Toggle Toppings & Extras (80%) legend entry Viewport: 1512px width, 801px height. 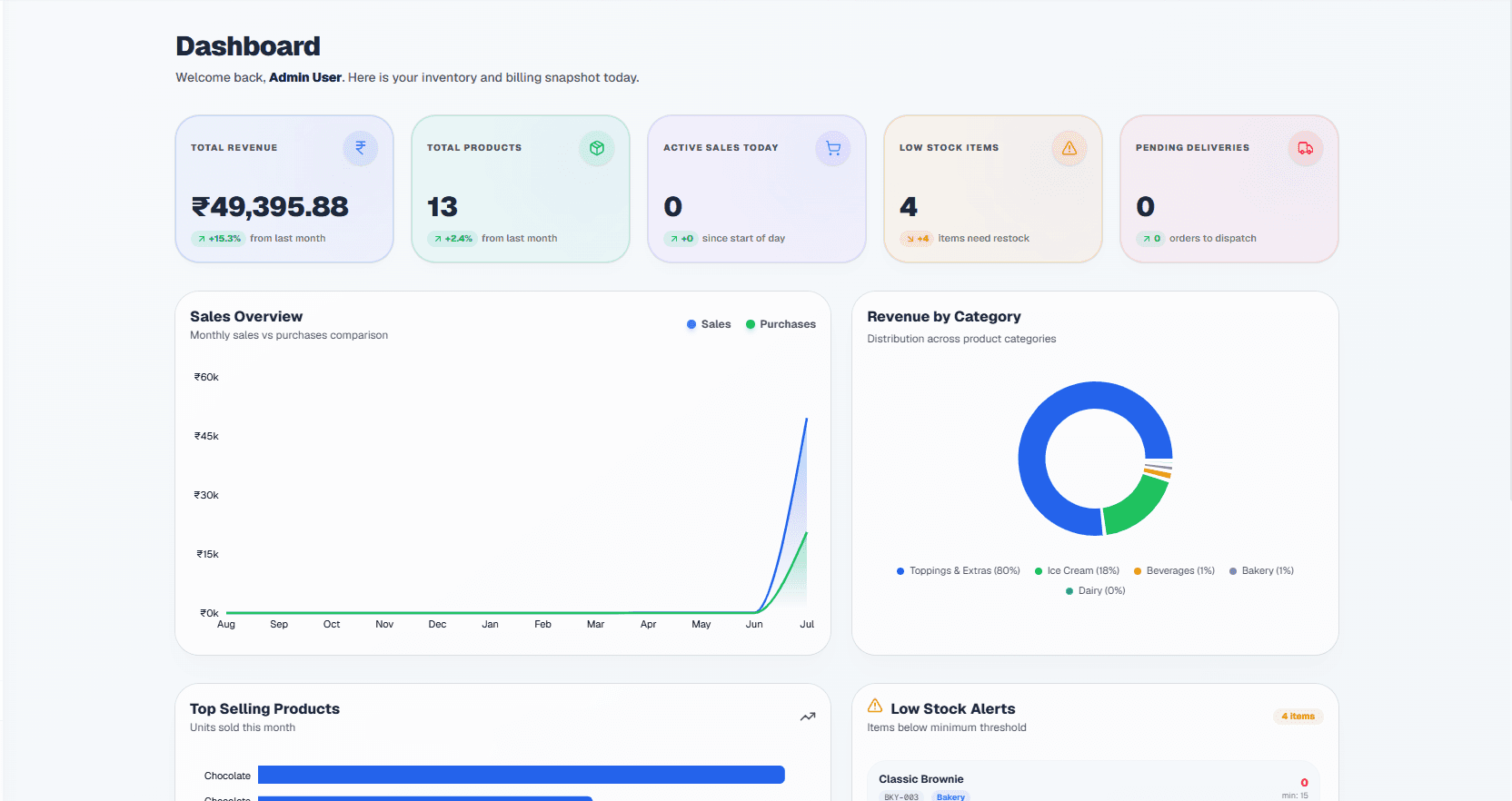coord(959,571)
